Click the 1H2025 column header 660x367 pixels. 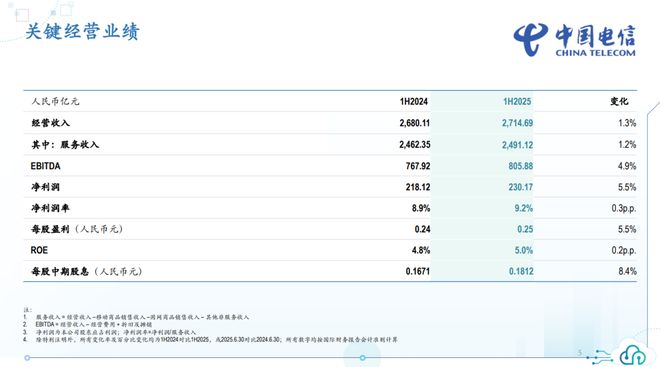click(517, 101)
